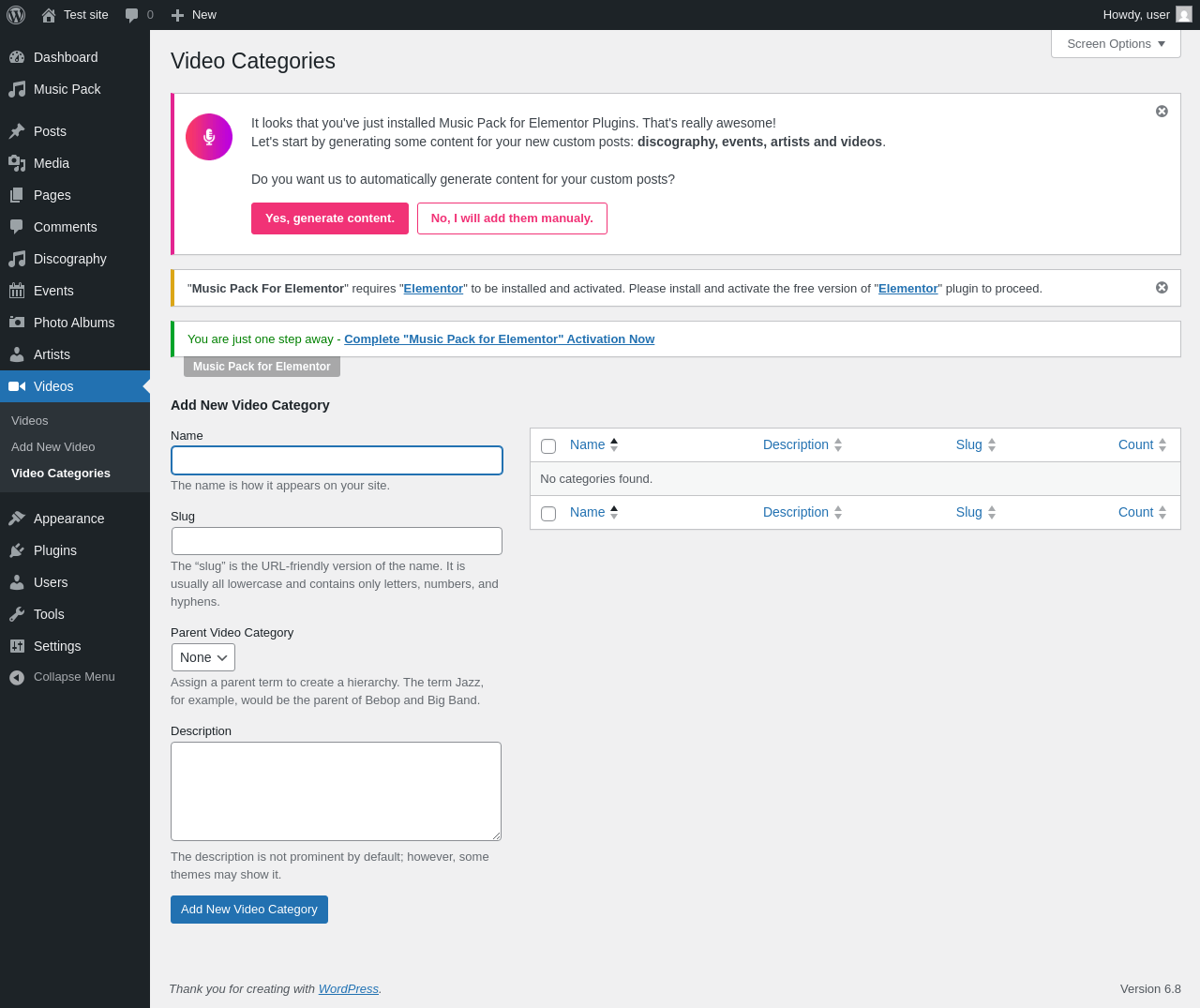Sort by Description in table footer
The width and height of the screenshot is (1200, 1008).
802,512
